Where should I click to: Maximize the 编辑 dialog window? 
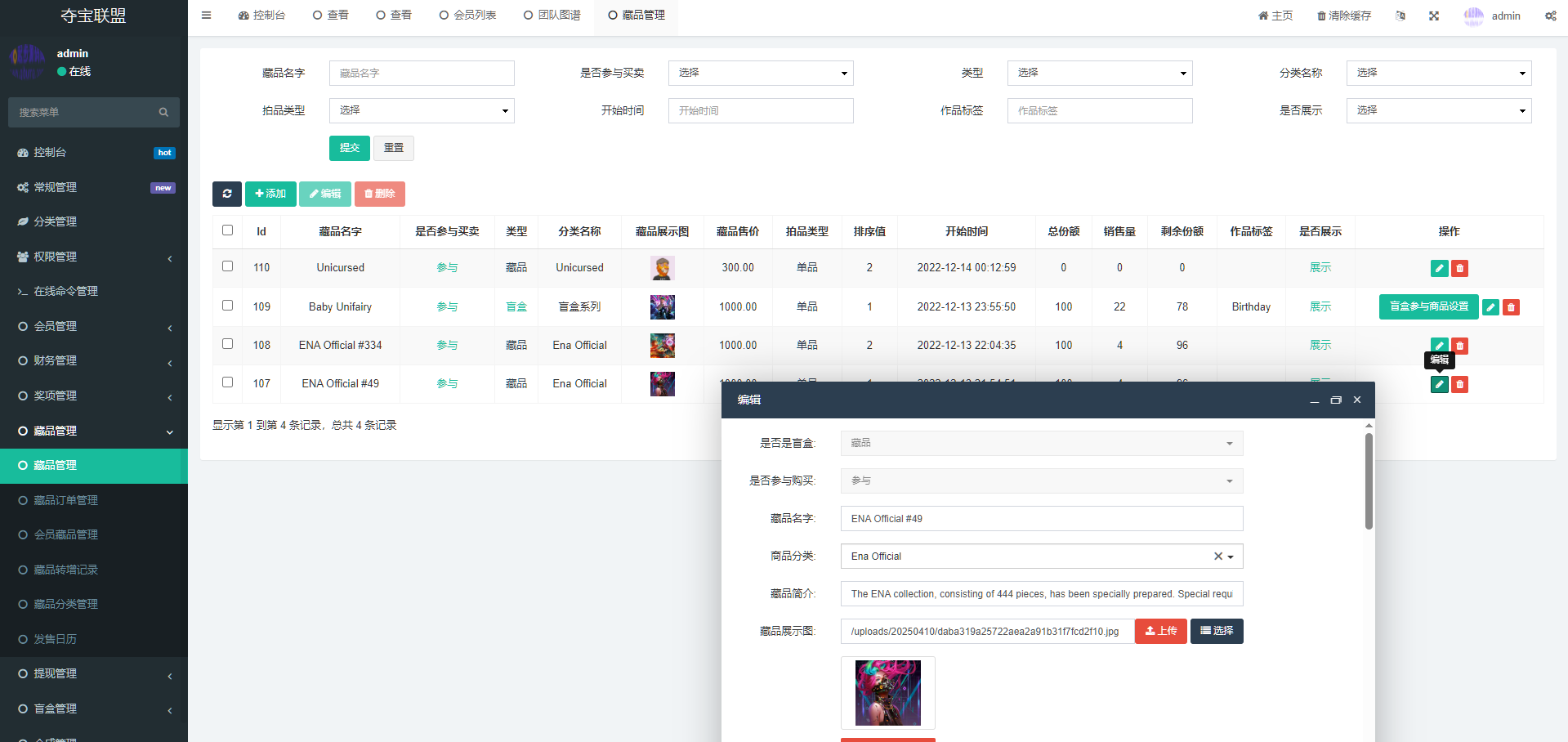[x=1336, y=400]
